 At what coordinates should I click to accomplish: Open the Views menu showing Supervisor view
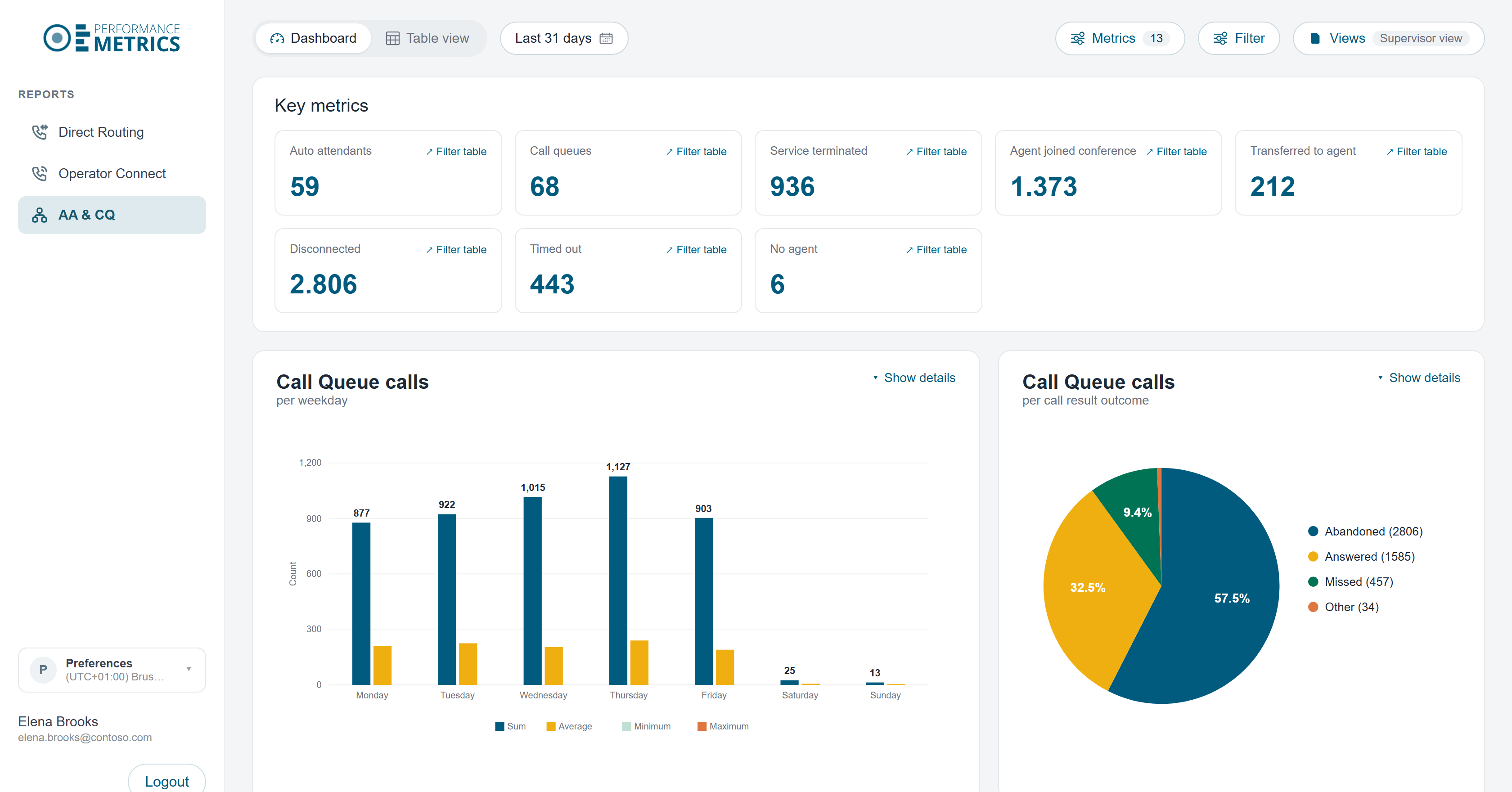(x=1388, y=39)
